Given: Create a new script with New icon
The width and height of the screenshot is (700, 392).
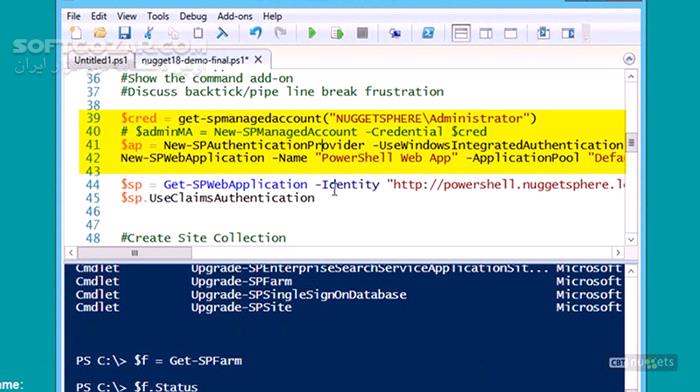Looking at the screenshot, I should tap(76, 33).
